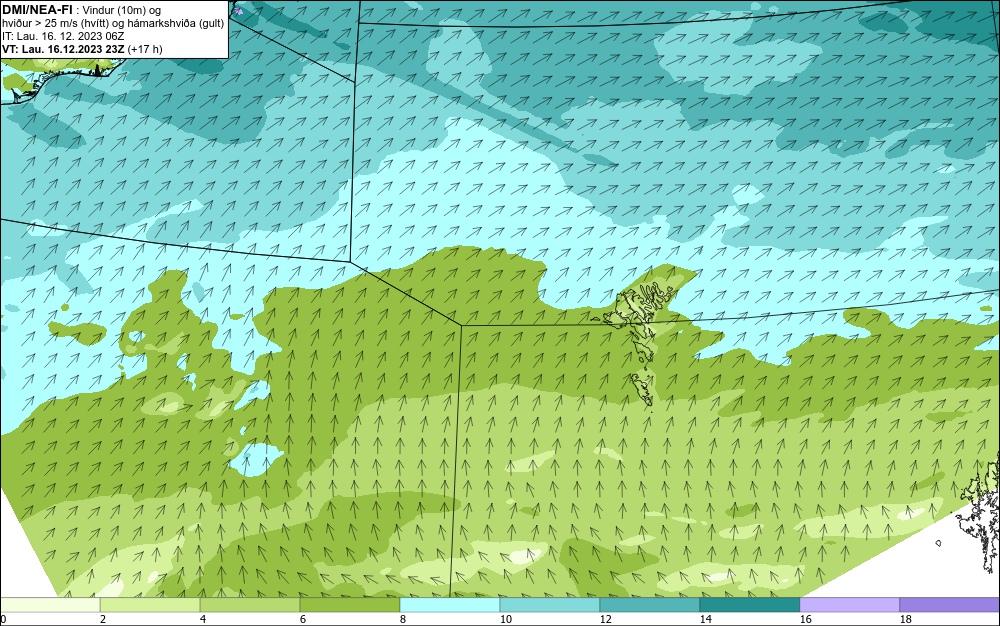Screen dimensions: 1000x626
Task: Click the '(+17 h)' forecast offset text
Action: tap(145, 49)
